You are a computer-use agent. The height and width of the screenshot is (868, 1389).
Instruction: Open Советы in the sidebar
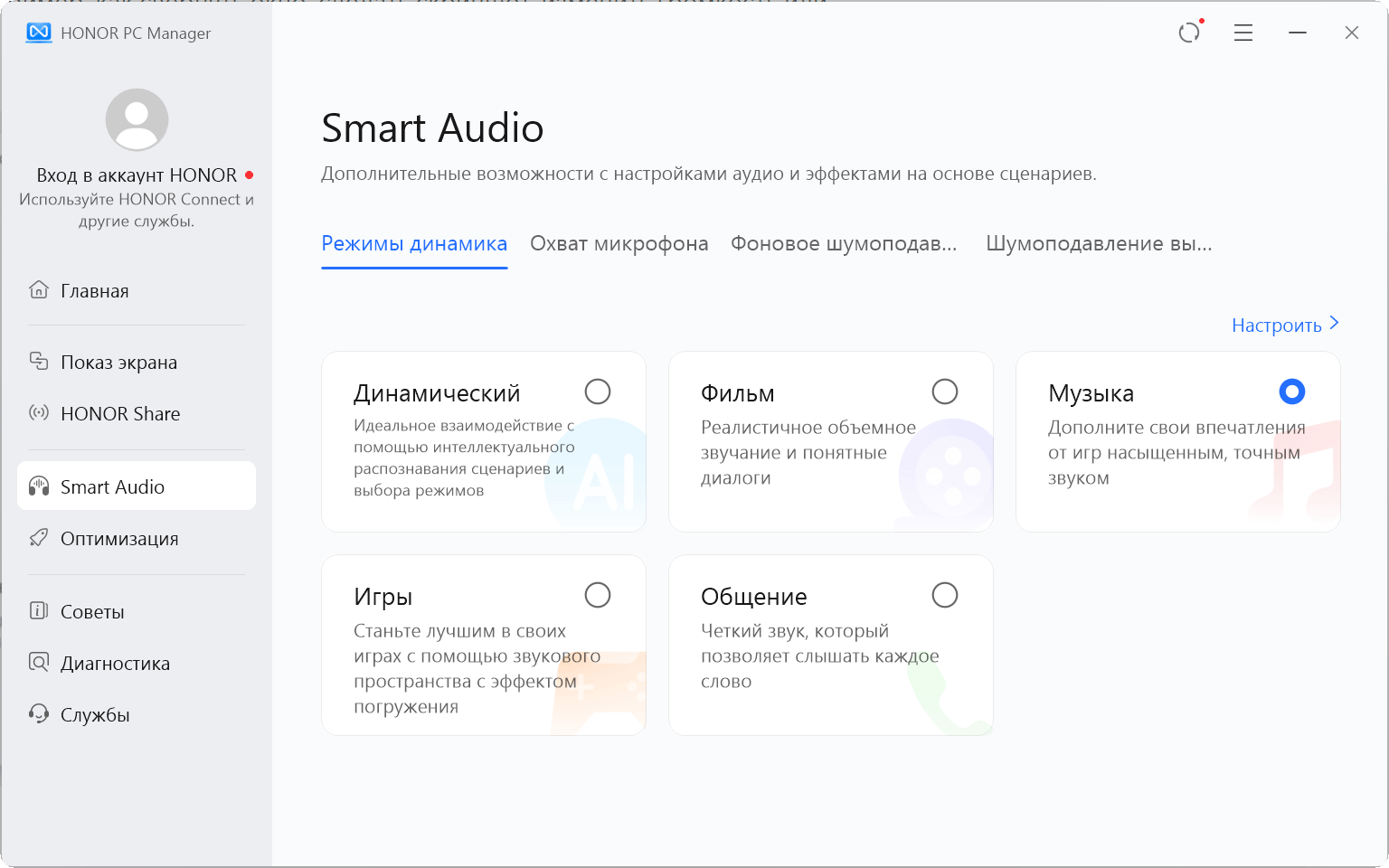pyautogui.click(x=137, y=611)
